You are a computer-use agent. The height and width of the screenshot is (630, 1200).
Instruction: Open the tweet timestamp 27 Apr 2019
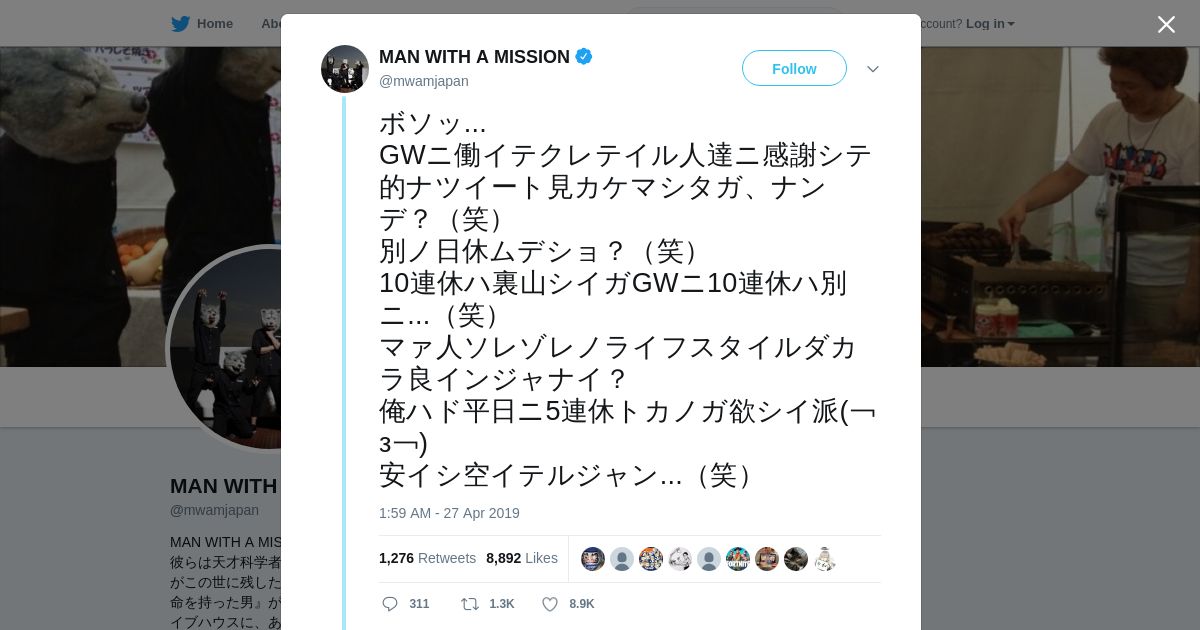(x=449, y=513)
